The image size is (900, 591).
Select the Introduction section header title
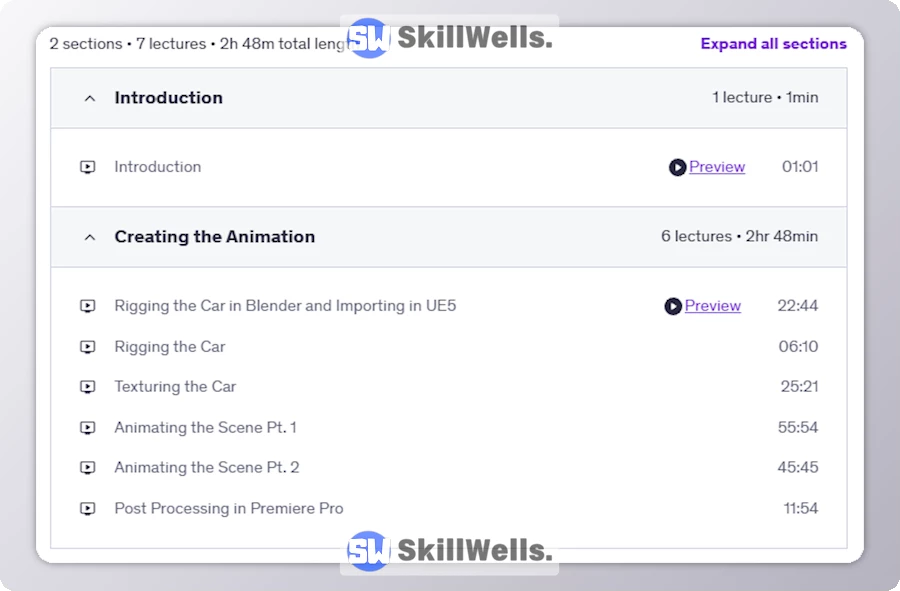coord(168,98)
